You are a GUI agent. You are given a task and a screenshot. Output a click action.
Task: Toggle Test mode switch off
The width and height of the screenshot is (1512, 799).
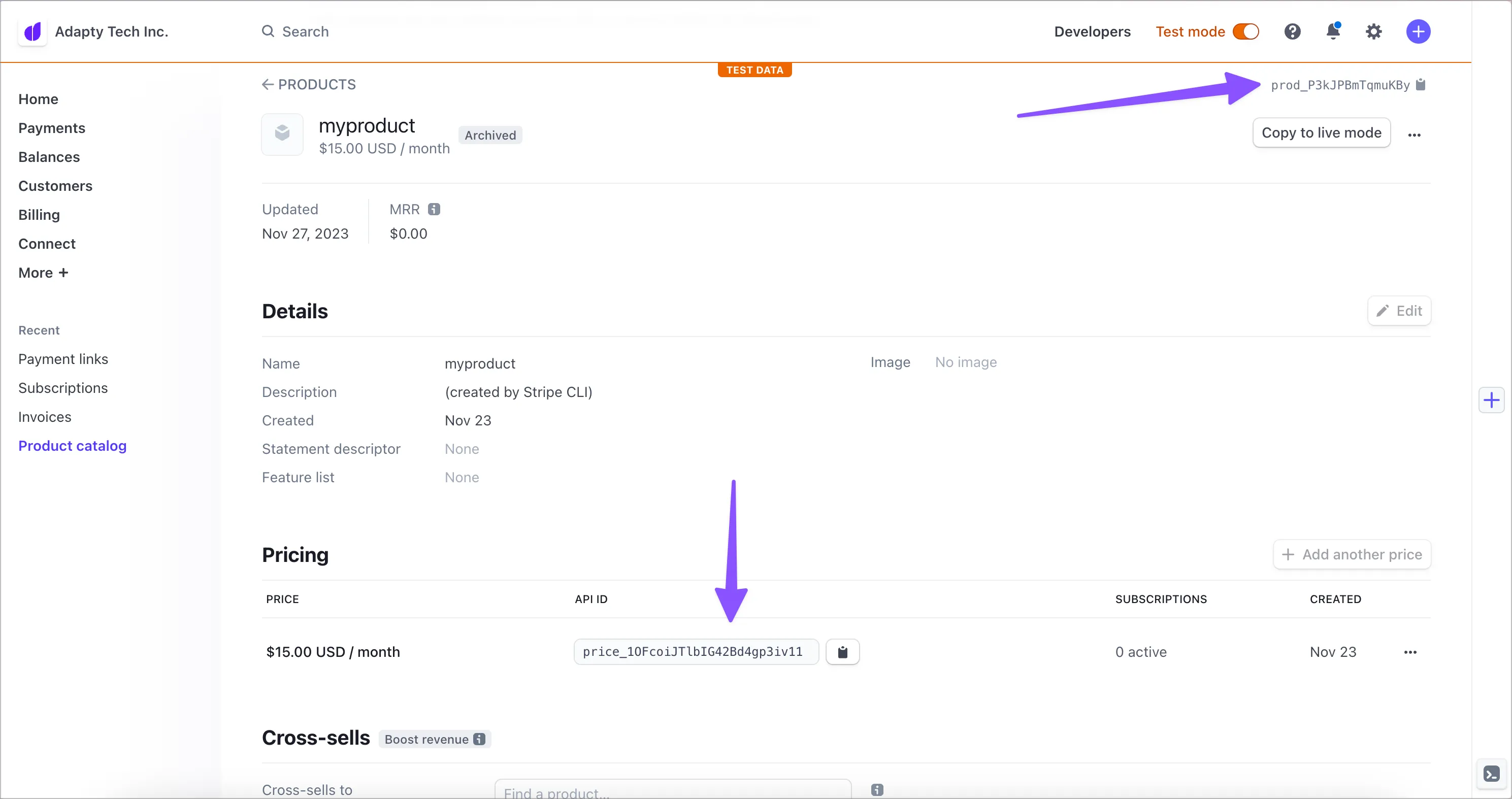pyautogui.click(x=1245, y=31)
